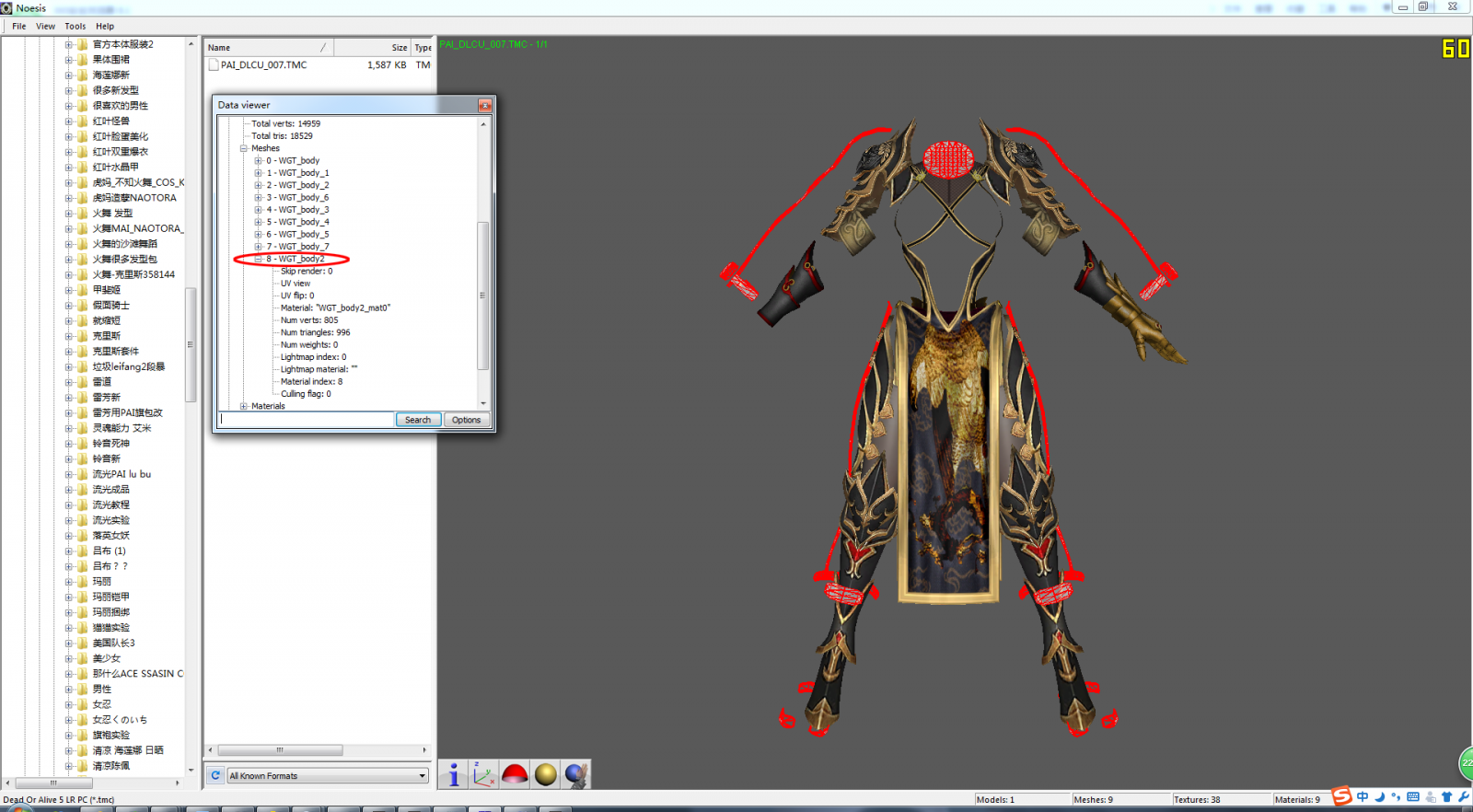Refresh the file list with the reload icon

click(215, 775)
